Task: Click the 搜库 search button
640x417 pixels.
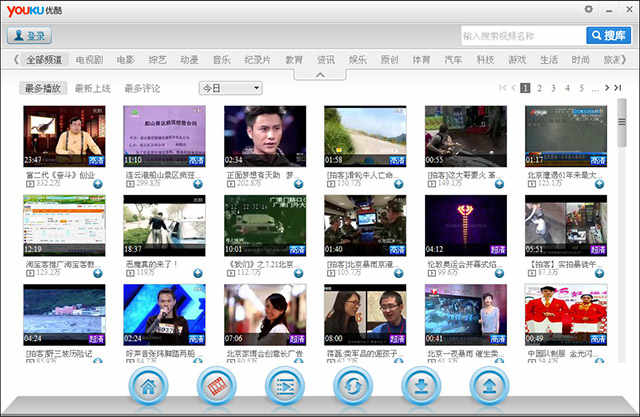Action: point(609,35)
